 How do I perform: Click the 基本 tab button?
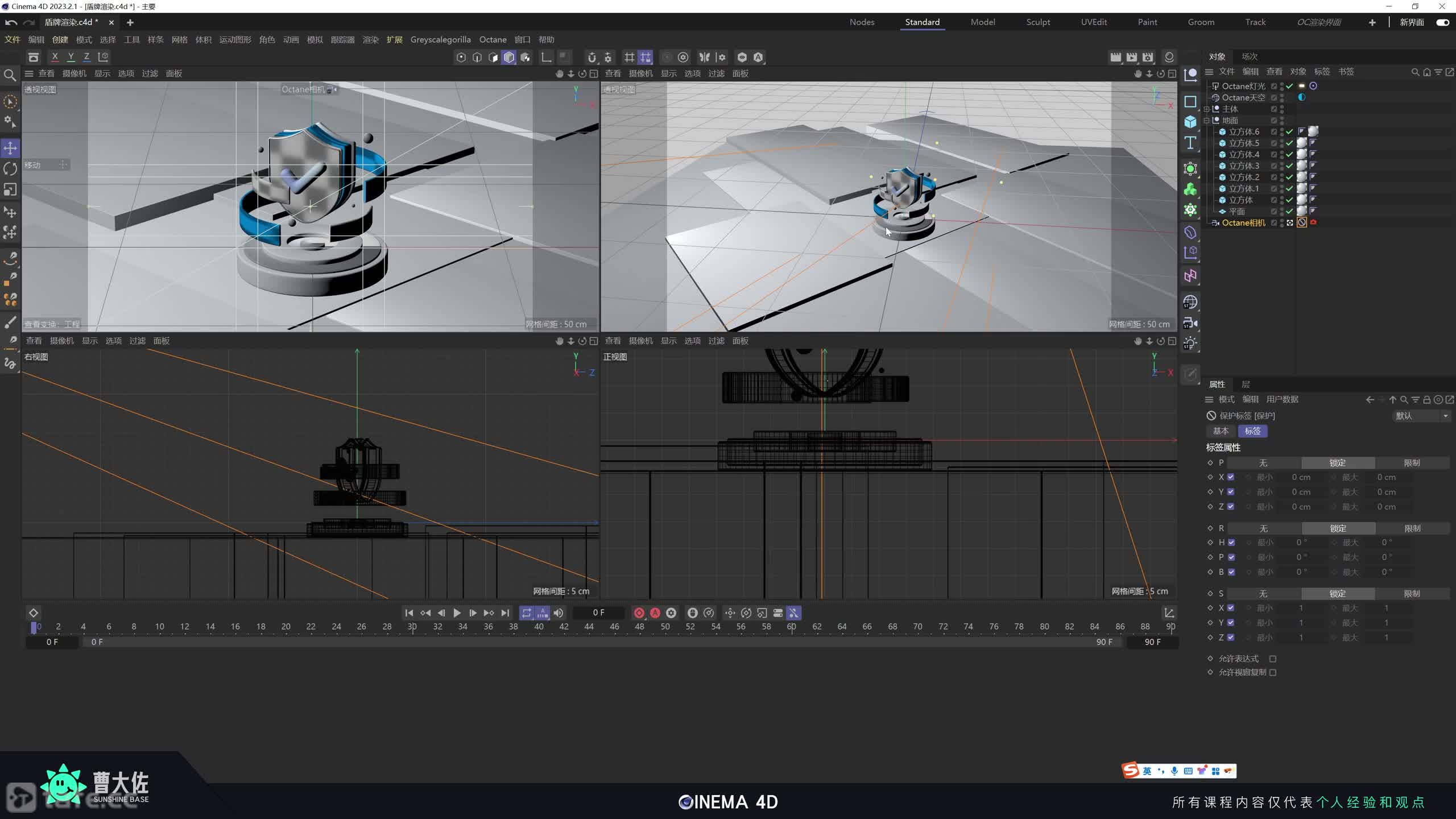(1221, 431)
